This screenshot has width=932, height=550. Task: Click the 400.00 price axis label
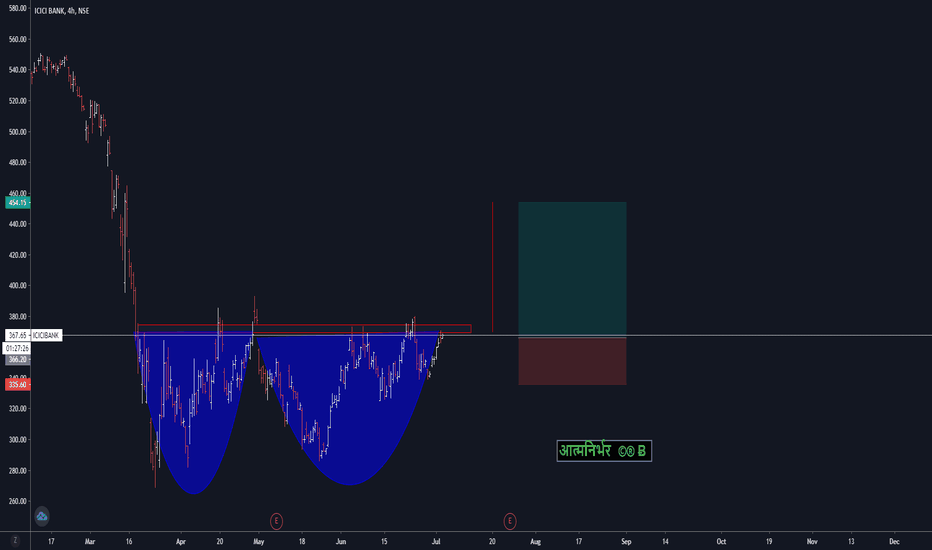coord(17,285)
